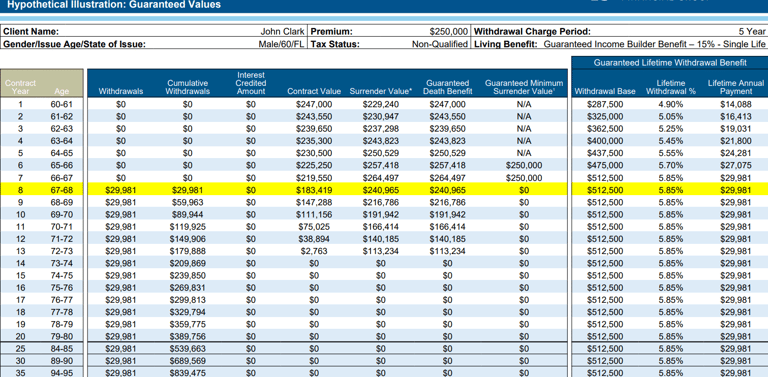Click the Guaranteed Lifetime Withdrawal Benefit header

tap(670, 63)
